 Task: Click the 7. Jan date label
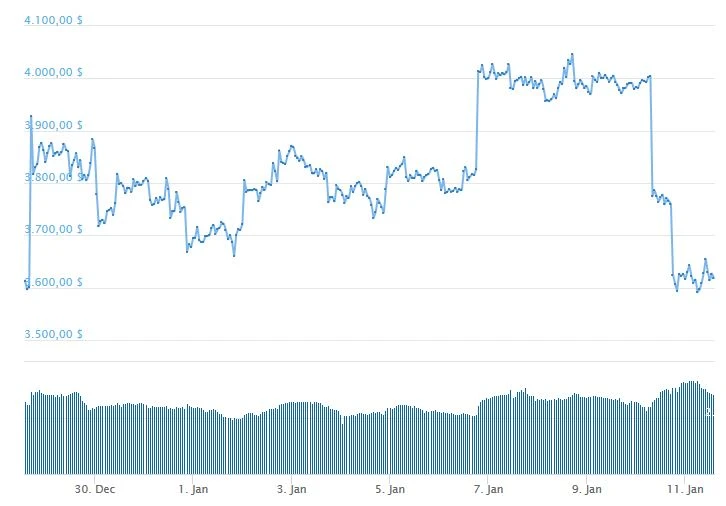488,489
